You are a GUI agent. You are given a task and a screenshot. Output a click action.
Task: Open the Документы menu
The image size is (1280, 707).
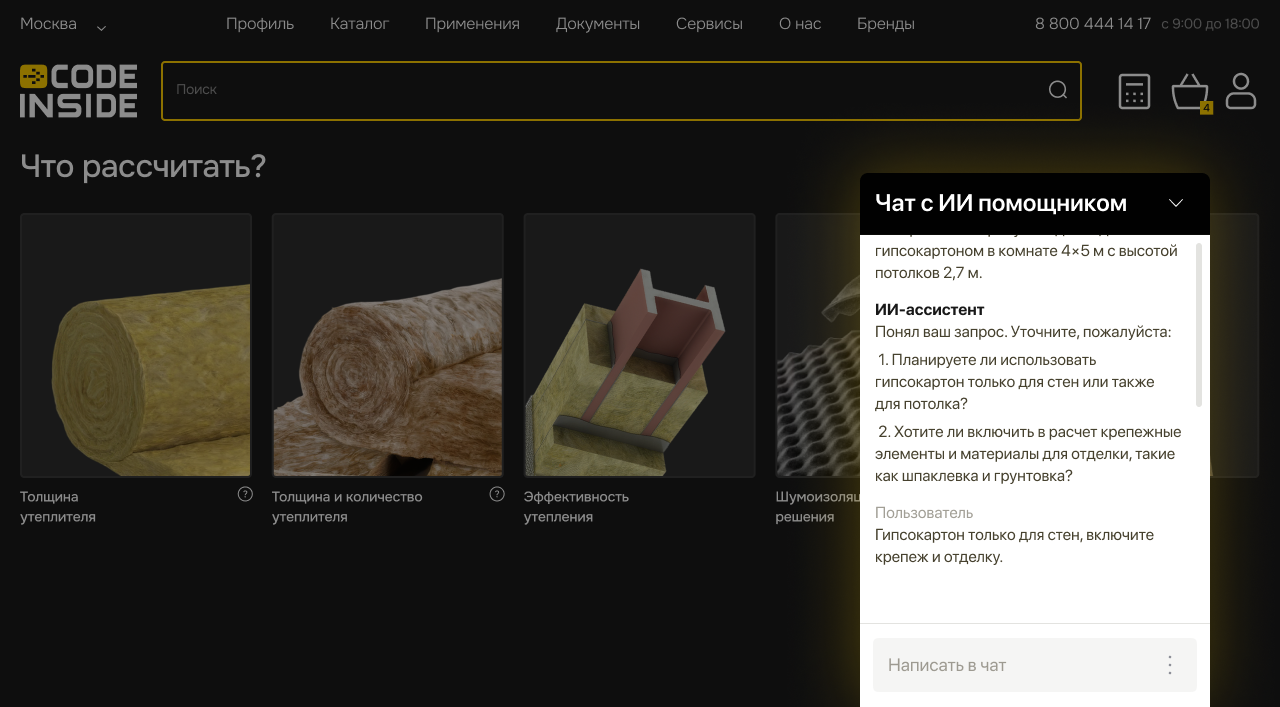coord(598,24)
